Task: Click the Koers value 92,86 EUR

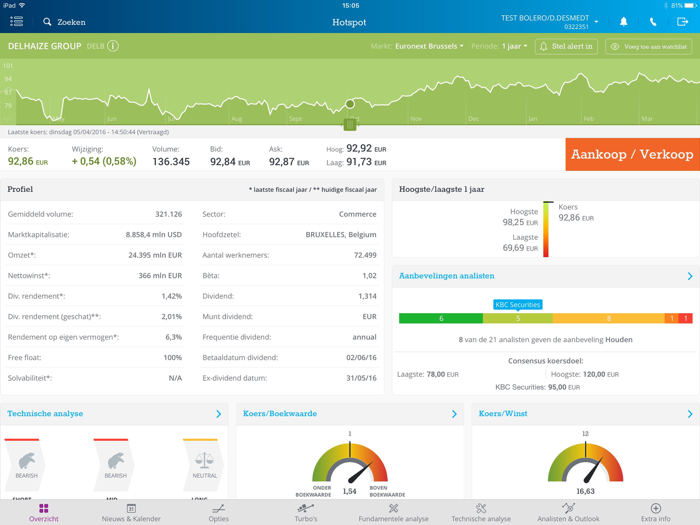Action: [28, 161]
